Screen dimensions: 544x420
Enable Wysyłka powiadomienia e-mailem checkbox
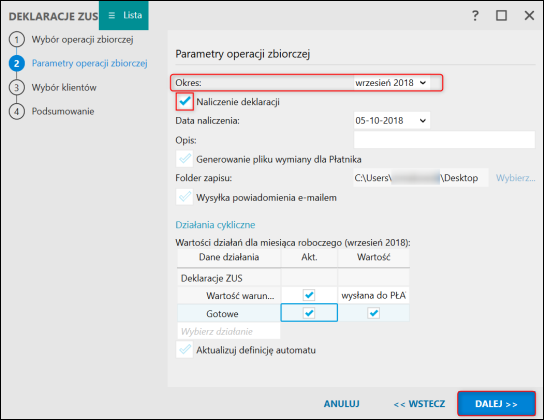point(185,197)
